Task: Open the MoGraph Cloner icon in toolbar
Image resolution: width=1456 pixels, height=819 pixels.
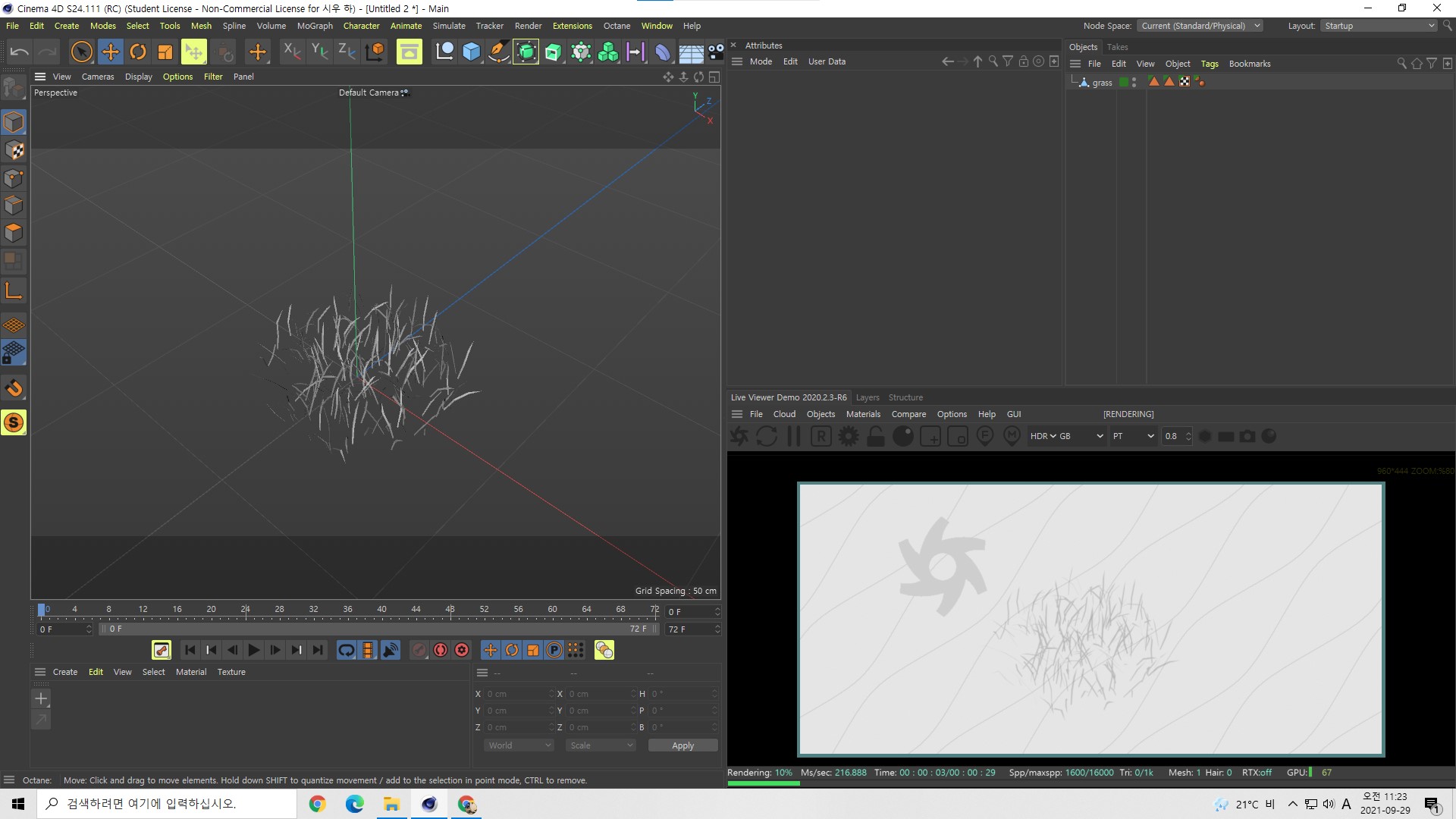Action: (x=608, y=51)
